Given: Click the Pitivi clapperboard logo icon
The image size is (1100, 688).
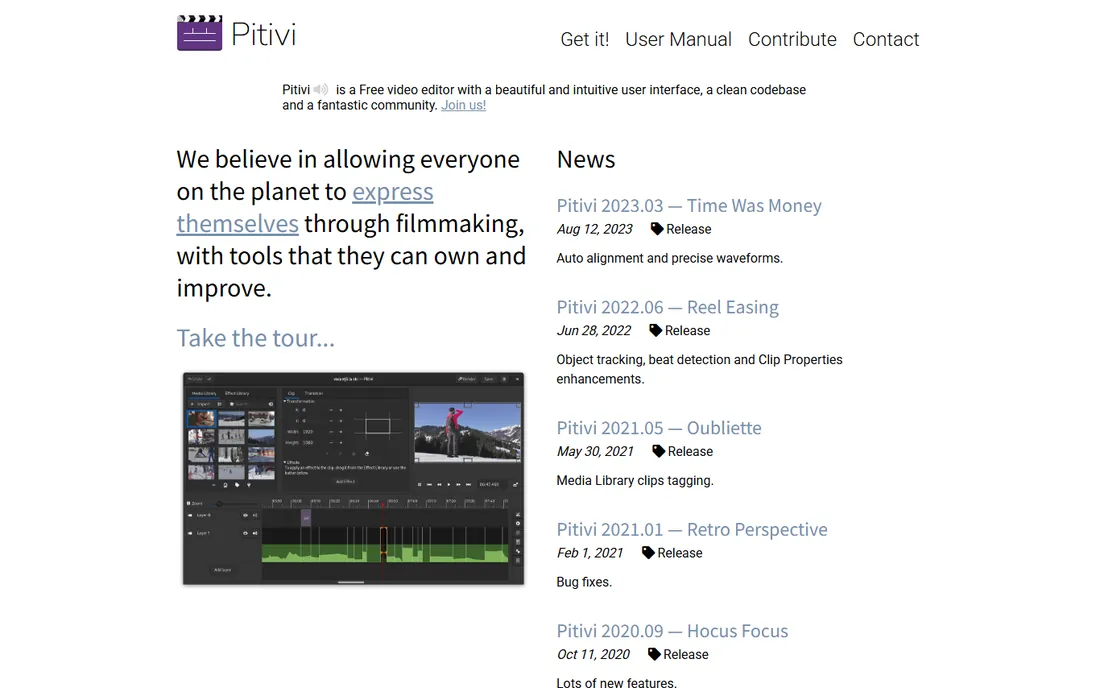Looking at the screenshot, I should coord(199,32).
